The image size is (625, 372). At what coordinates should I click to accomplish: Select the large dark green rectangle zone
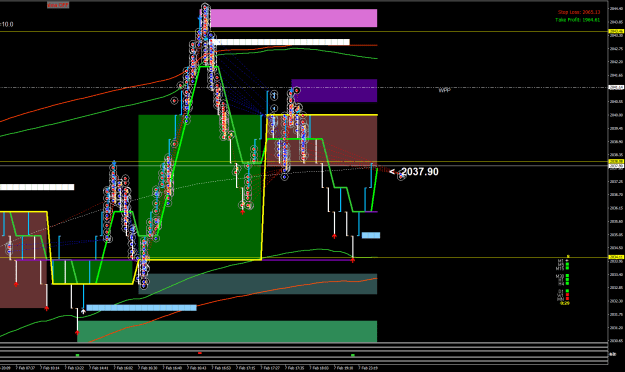[x=200, y=187]
